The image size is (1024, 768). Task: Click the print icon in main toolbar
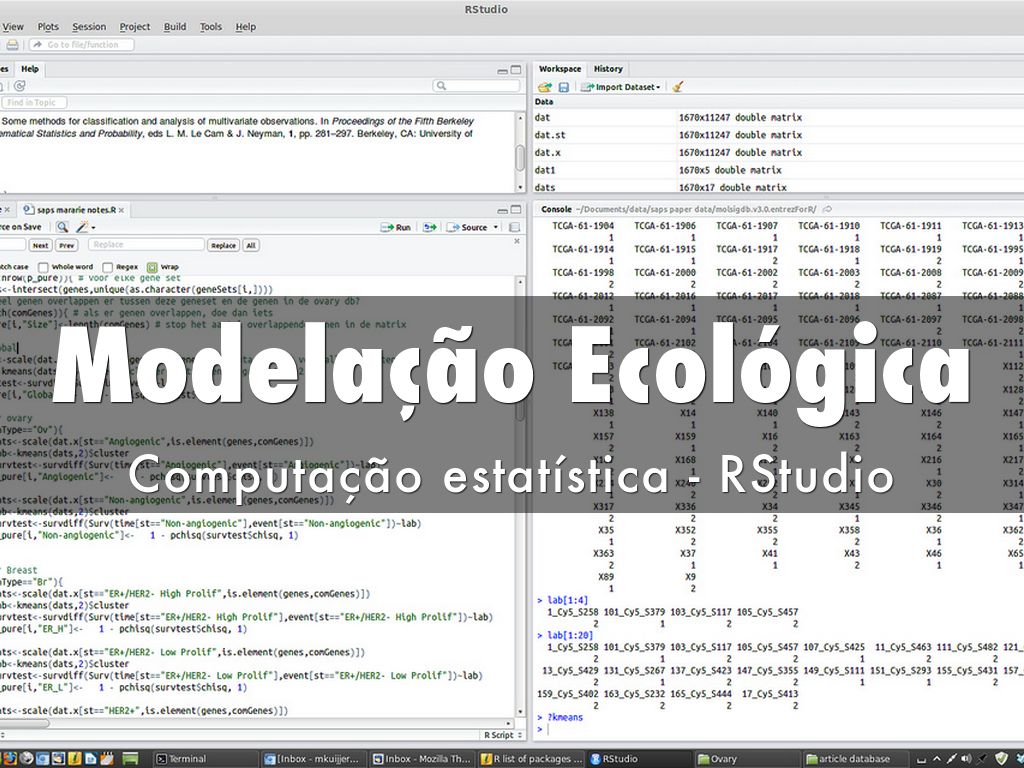[11, 45]
